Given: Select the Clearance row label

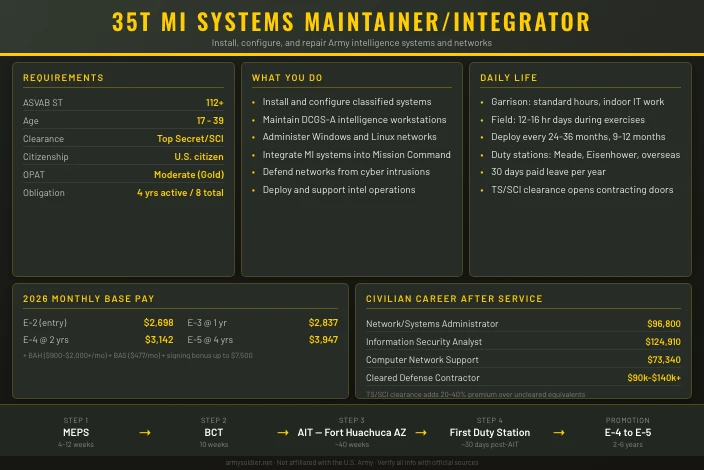Looking at the screenshot, I should point(43,139).
